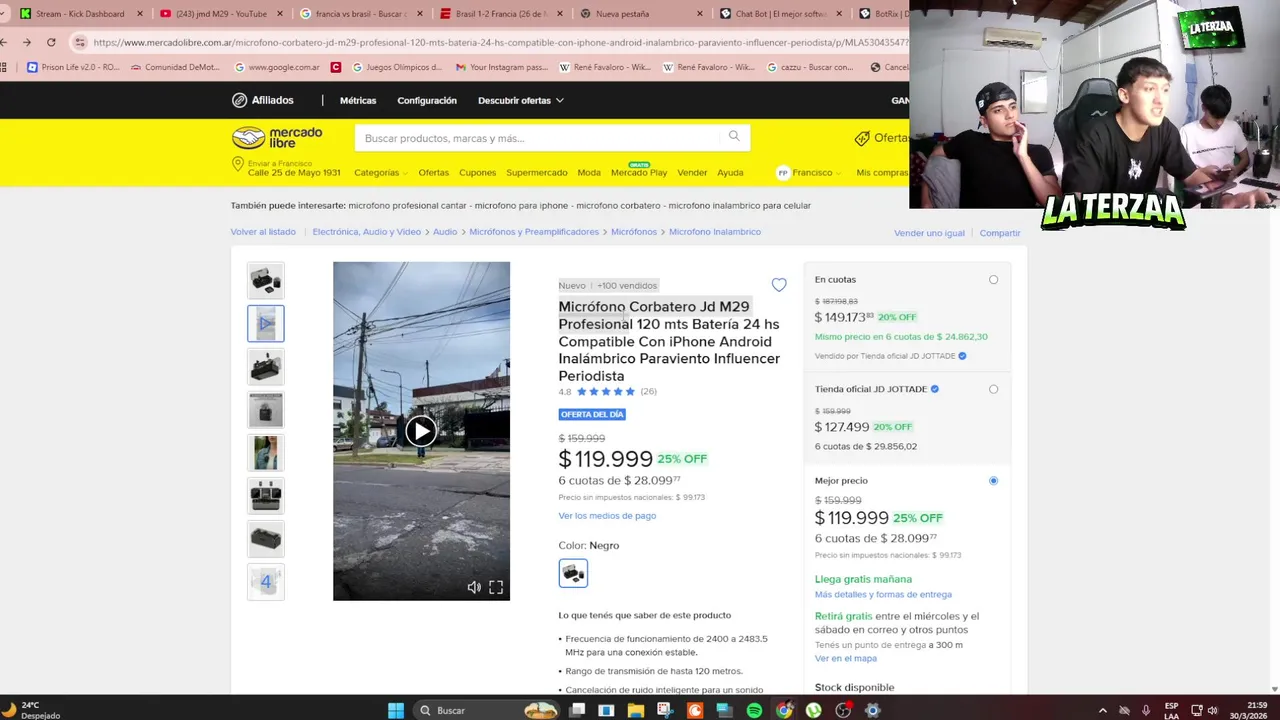The width and height of the screenshot is (1280, 720).
Task: Open the www.google.com.ar bookmark
Action: point(277,67)
